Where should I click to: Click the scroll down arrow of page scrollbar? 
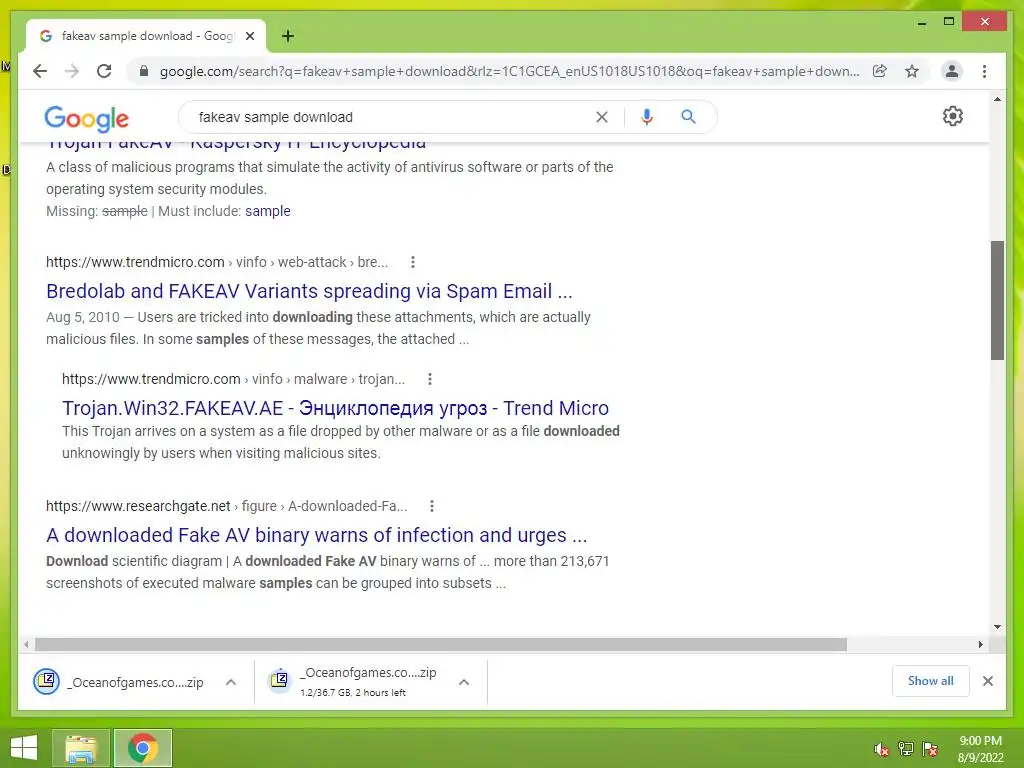coord(997,627)
